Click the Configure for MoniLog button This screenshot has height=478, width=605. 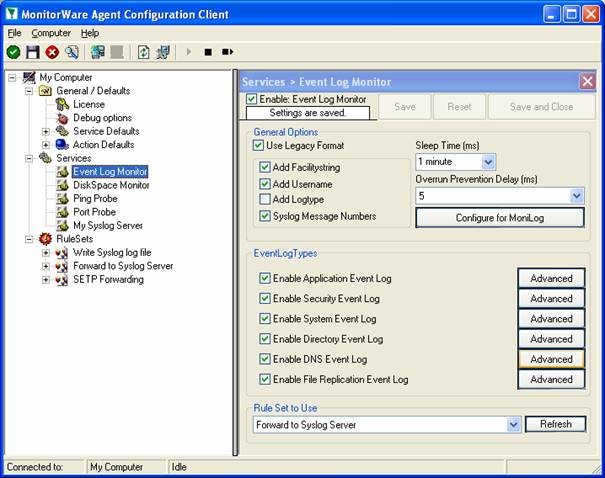click(x=499, y=217)
